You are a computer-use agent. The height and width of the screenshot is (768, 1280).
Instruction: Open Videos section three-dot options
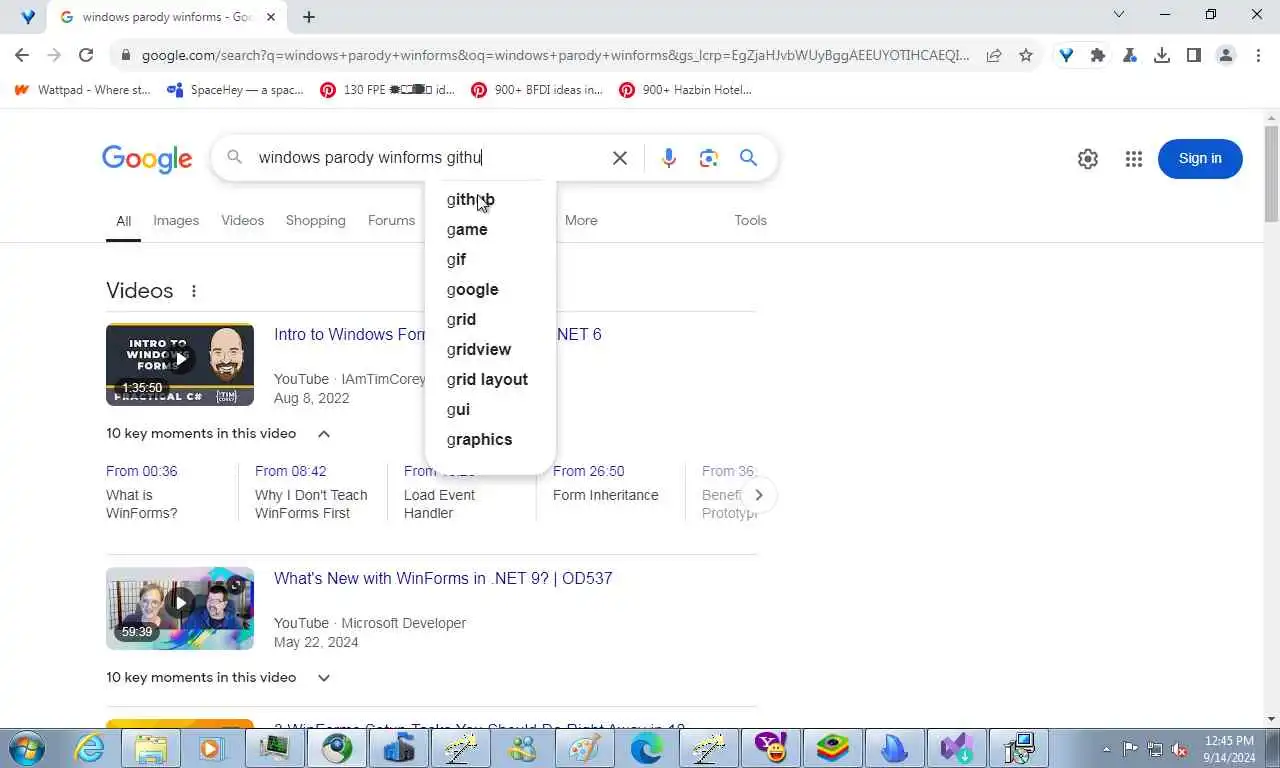(194, 291)
